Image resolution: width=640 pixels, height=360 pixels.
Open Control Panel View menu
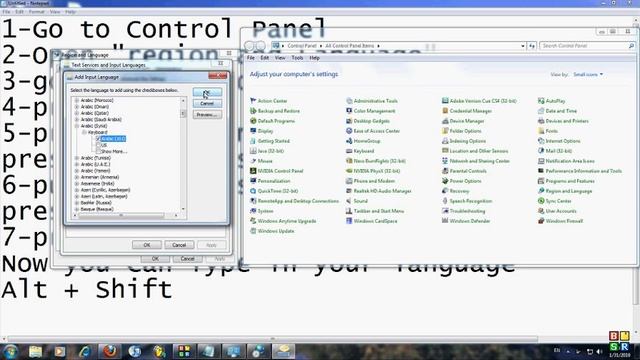tap(280, 58)
